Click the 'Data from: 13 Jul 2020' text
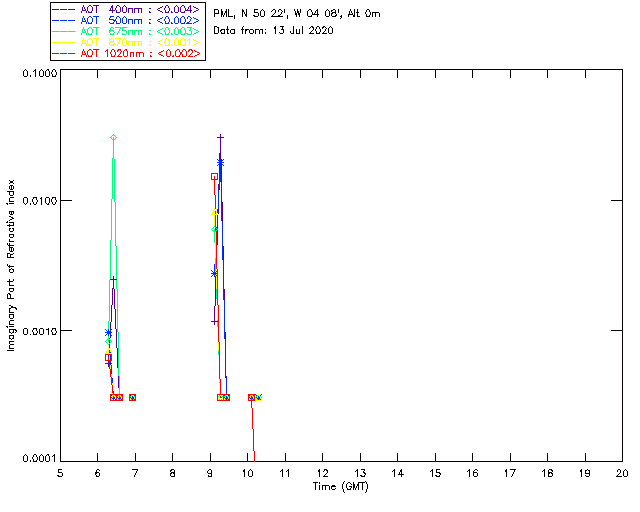This screenshot has width=640, height=512. click(273, 31)
